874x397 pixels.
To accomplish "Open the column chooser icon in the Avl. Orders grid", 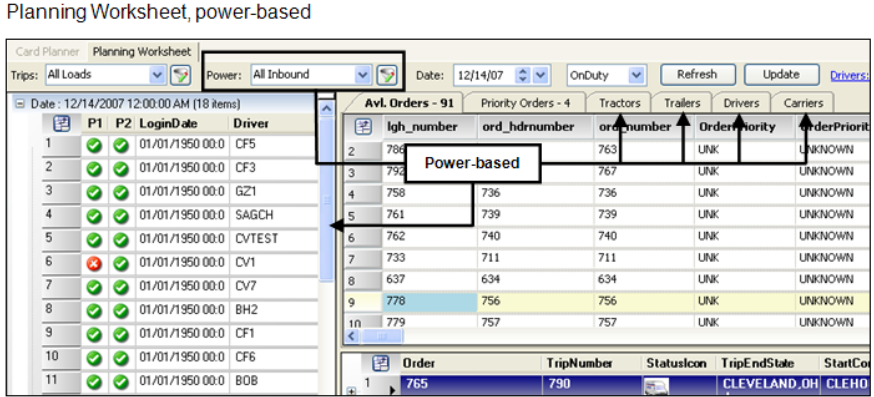I will pyautogui.click(x=363, y=127).
